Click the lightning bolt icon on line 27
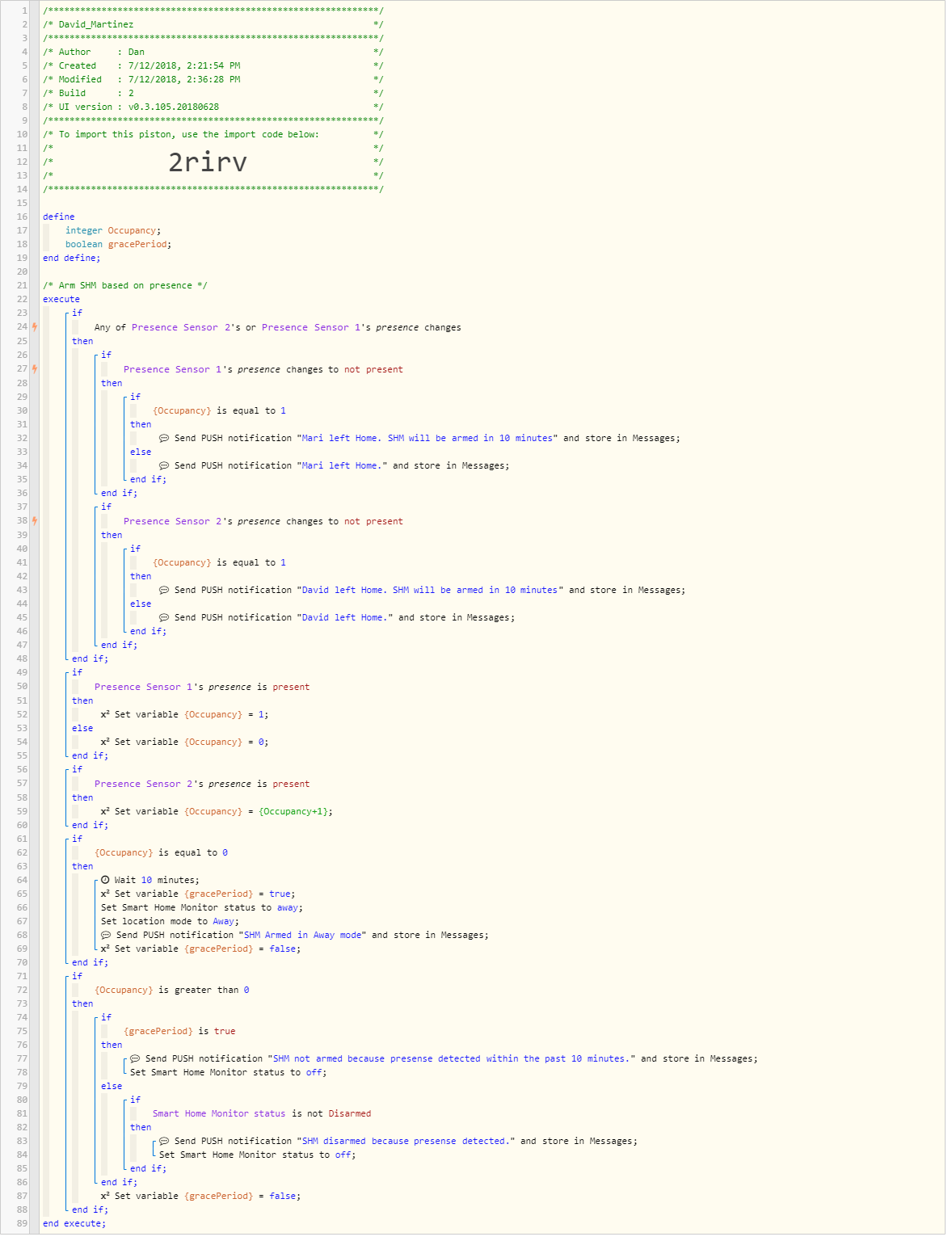This screenshot has height=1241, width=952. coord(35,369)
